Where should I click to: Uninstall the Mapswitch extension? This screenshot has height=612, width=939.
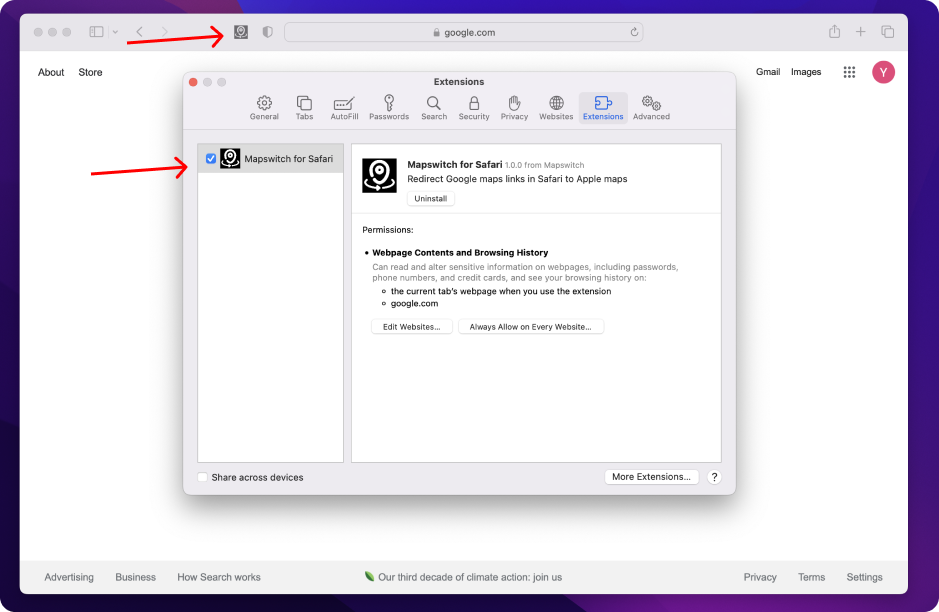pyautogui.click(x=430, y=198)
